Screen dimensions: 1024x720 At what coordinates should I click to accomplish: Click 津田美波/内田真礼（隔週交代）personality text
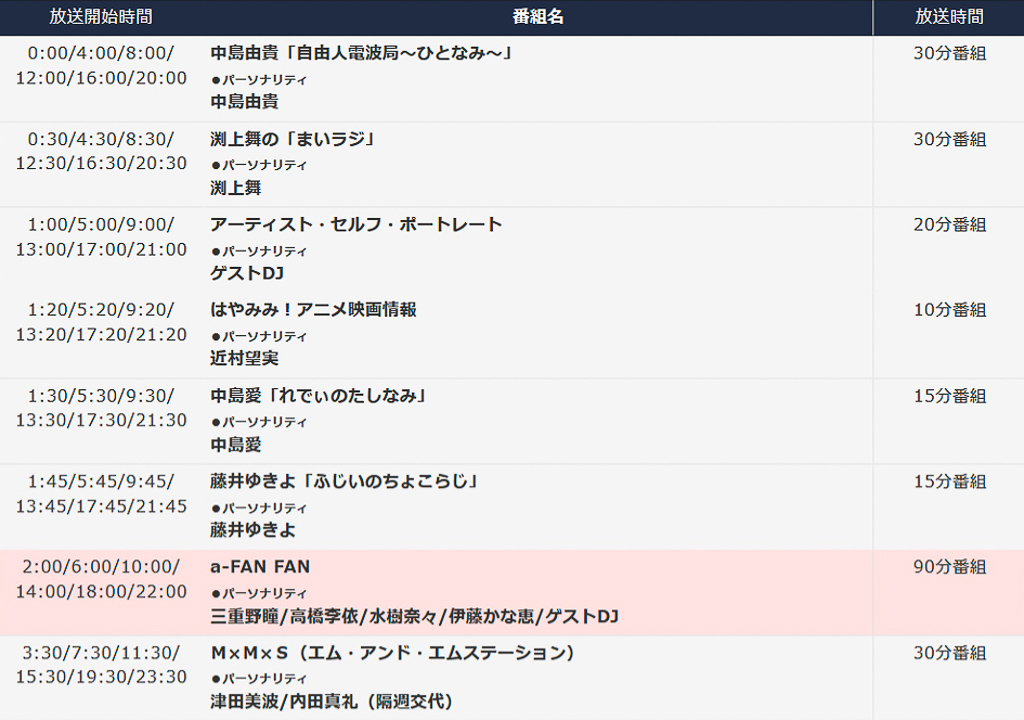[332, 702]
